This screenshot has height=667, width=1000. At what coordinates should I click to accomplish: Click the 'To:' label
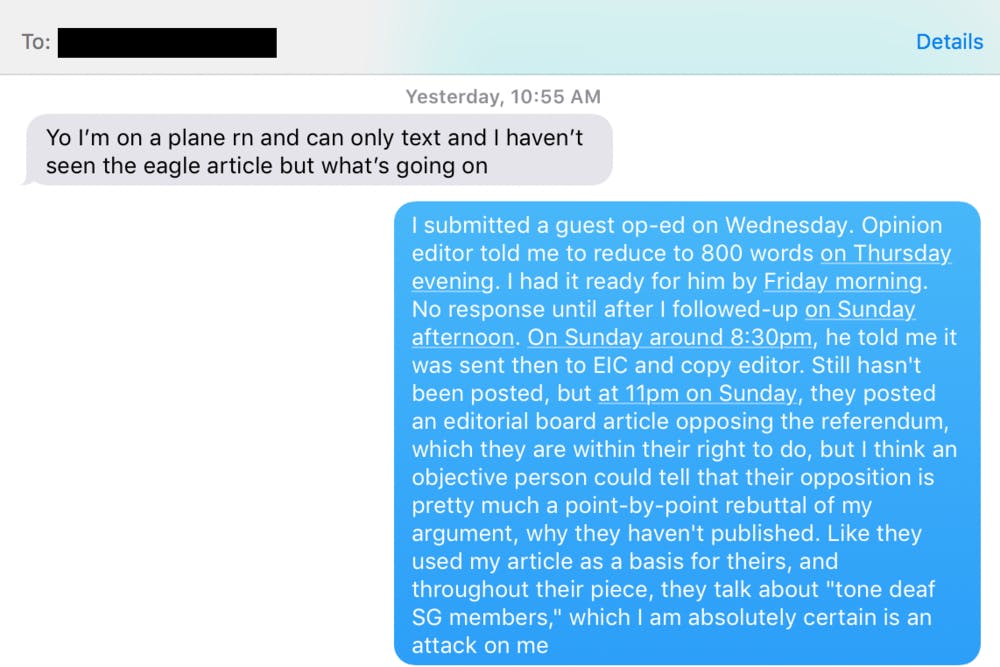(x=36, y=42)
